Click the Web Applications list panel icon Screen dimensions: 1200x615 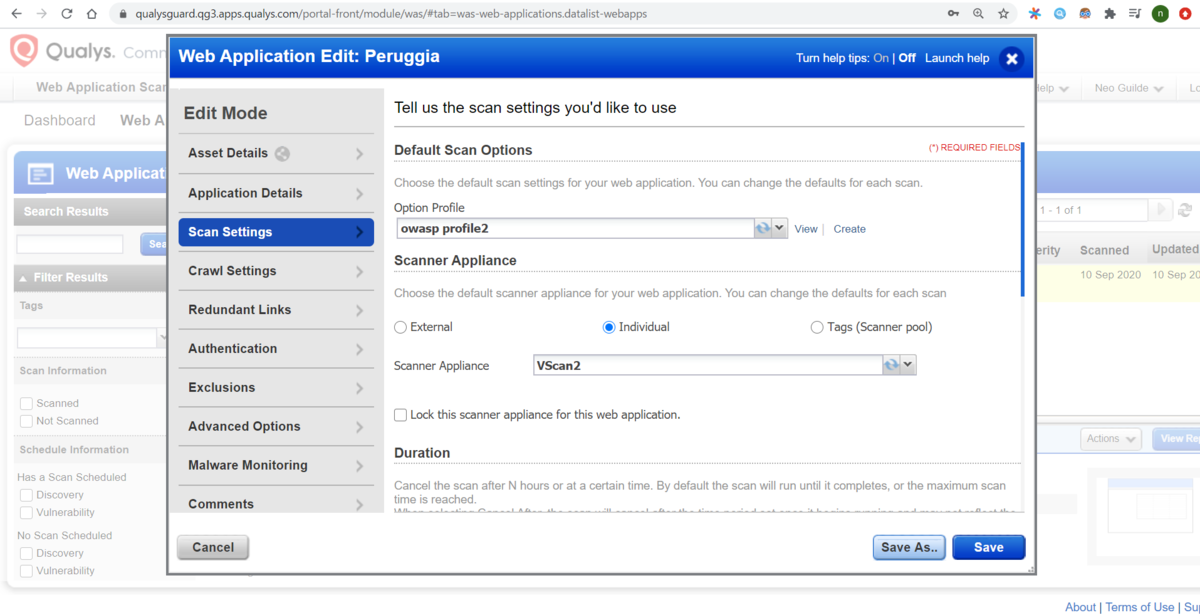[x=41, y=174]
